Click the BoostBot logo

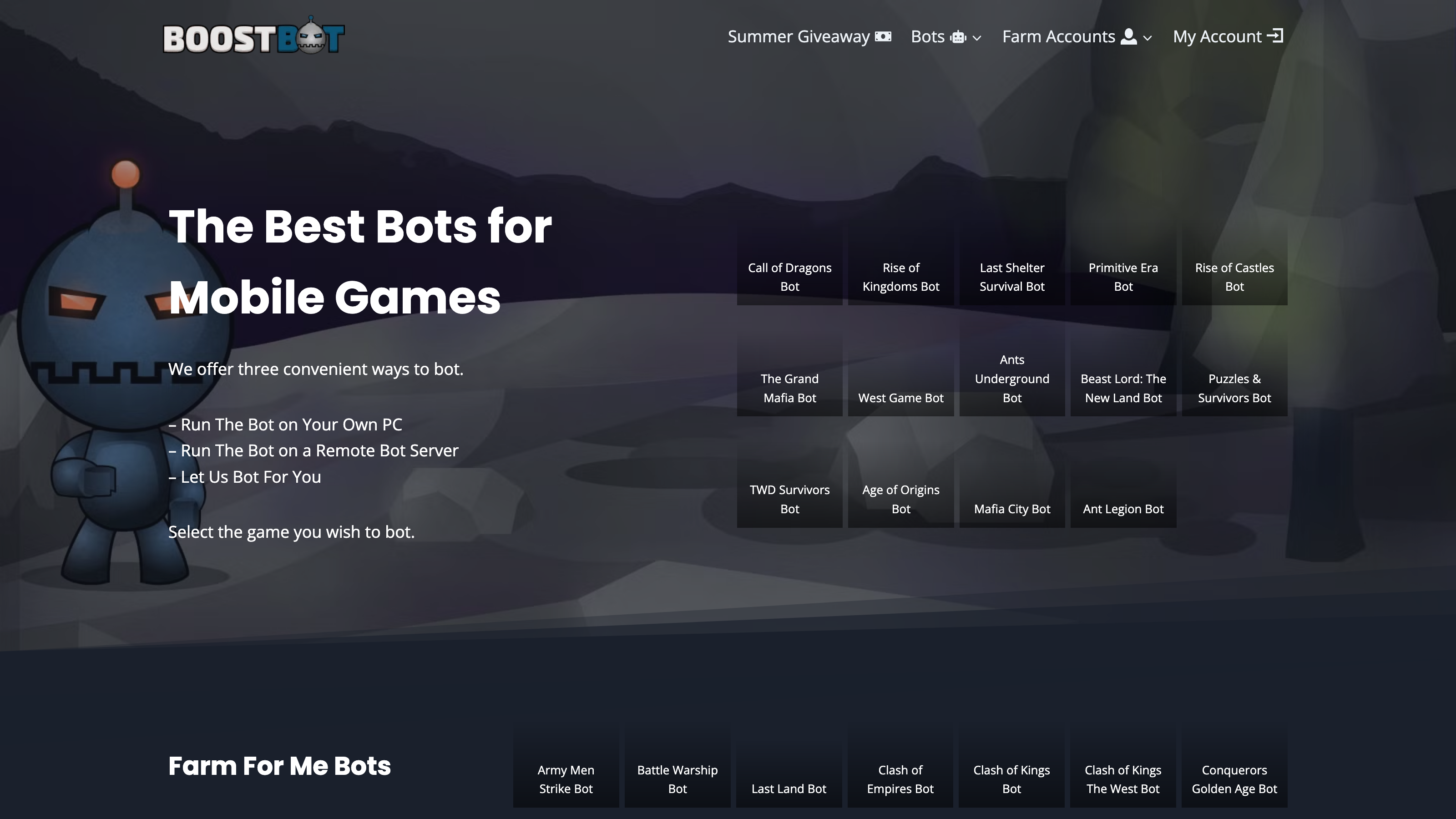click(x=254, y=35)
